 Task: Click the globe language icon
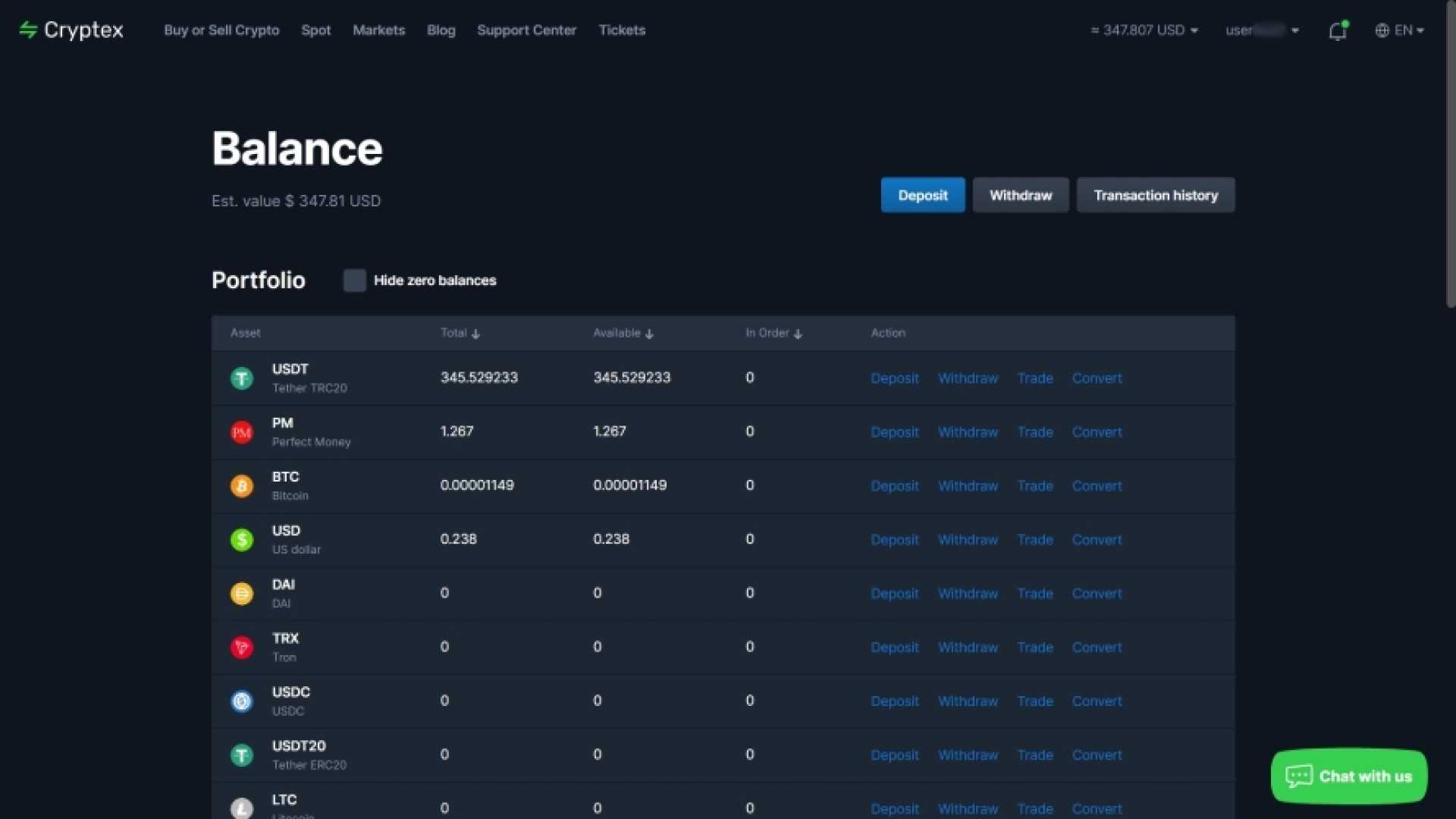point(1382,30)
